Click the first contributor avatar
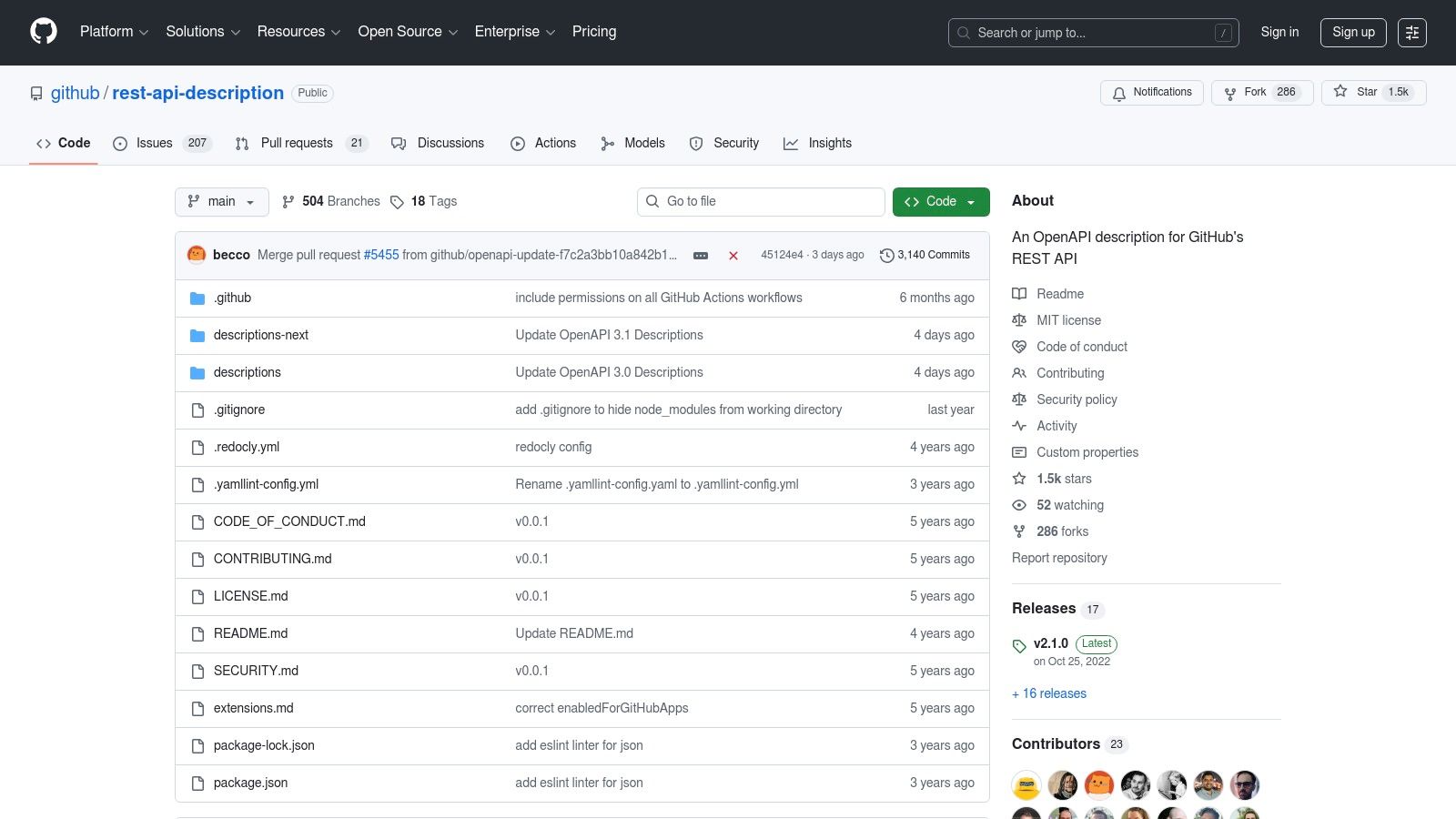This screenshot has height=819, width=1456. 1026,784
